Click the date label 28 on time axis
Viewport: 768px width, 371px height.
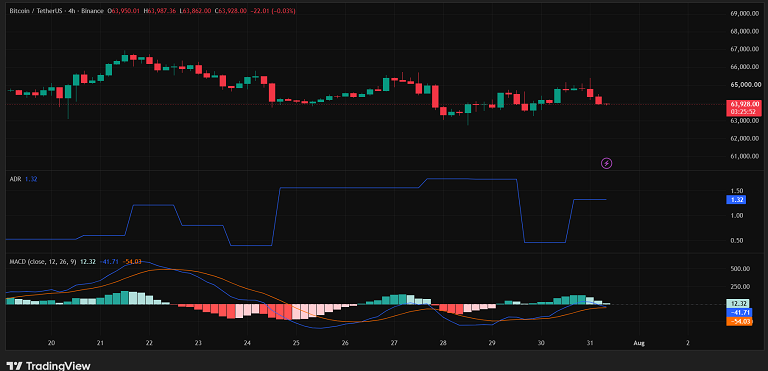click(443, 343)
